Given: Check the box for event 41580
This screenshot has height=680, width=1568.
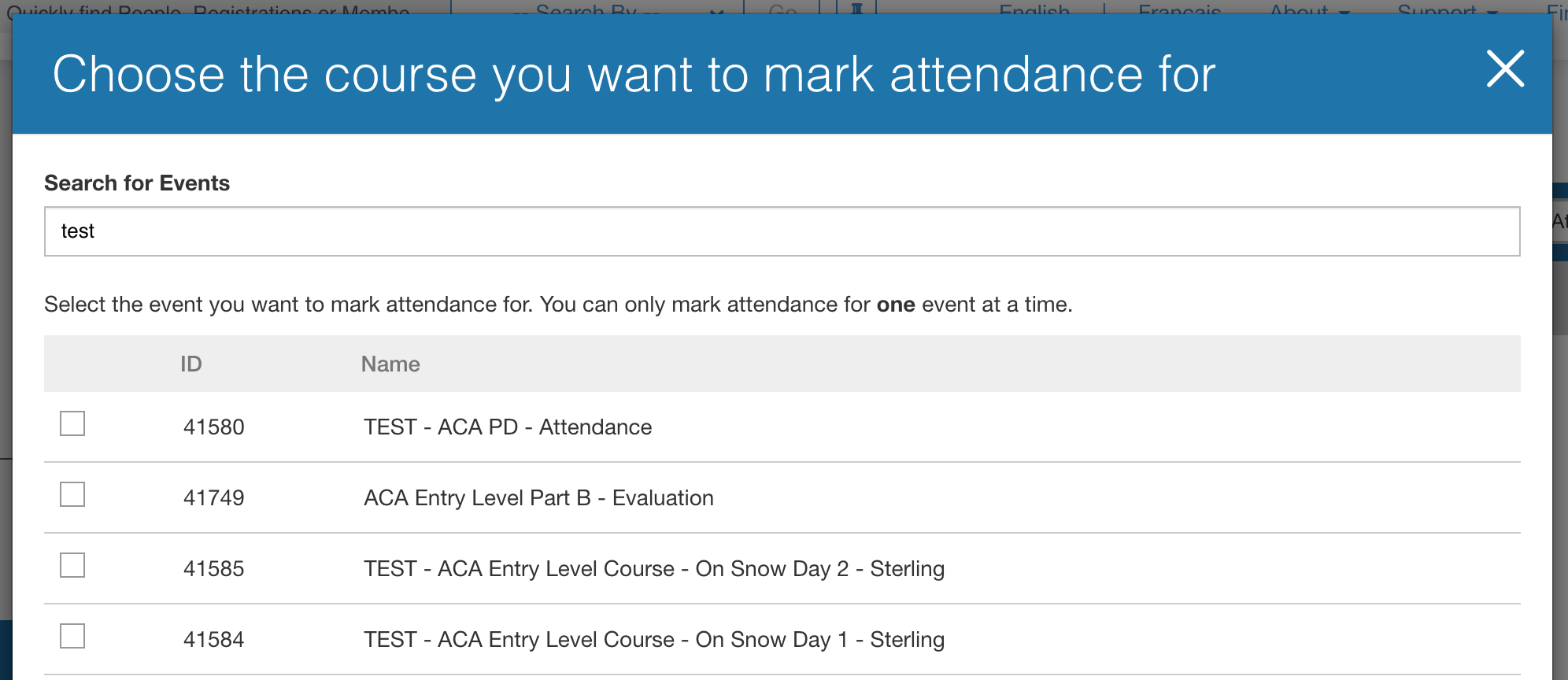Looking at the screenshot, I should (72, 423).
